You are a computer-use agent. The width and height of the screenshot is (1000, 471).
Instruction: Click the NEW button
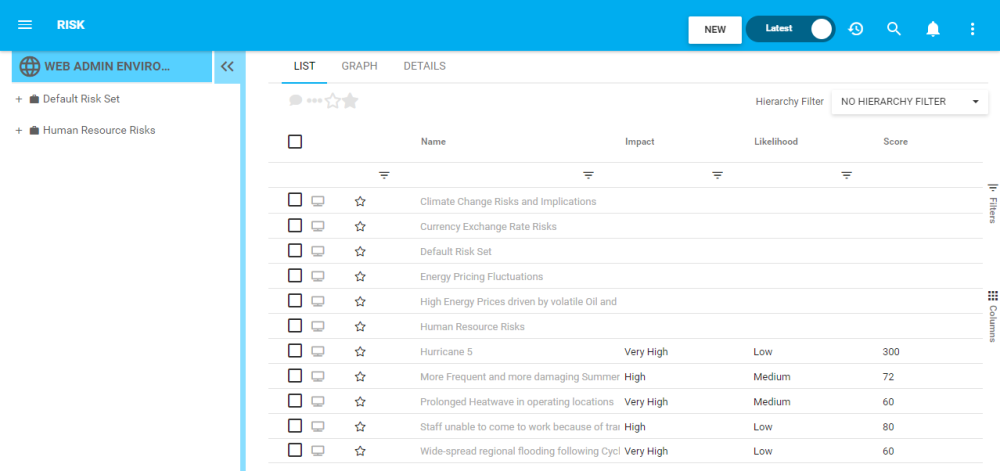[715, 29]
